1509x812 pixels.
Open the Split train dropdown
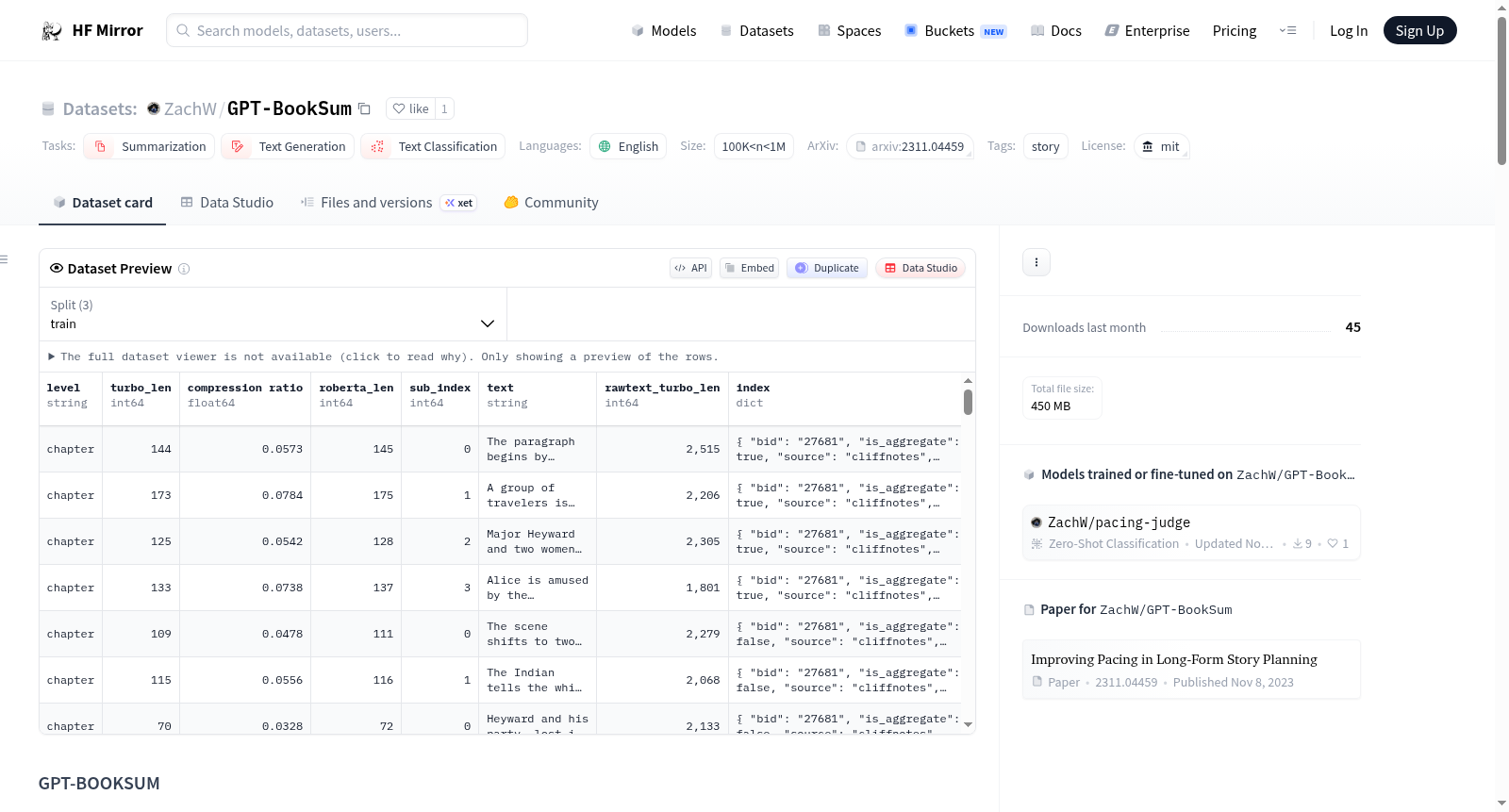point(273,314)
